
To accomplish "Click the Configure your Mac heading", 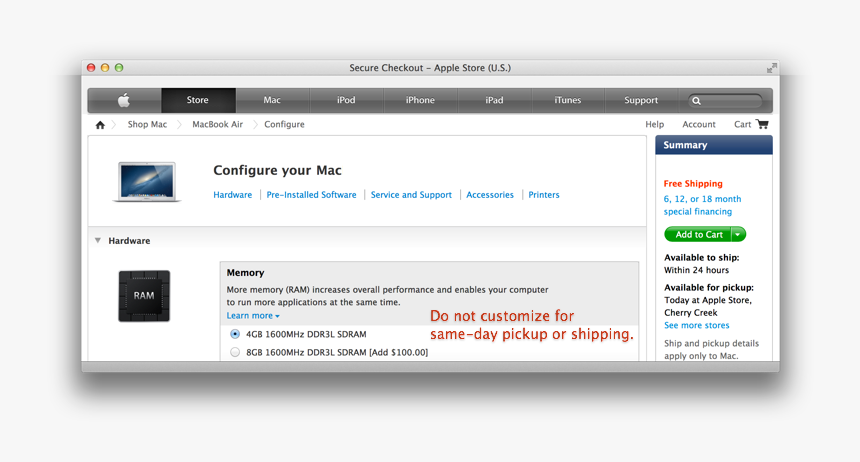I will pos(277,171).
